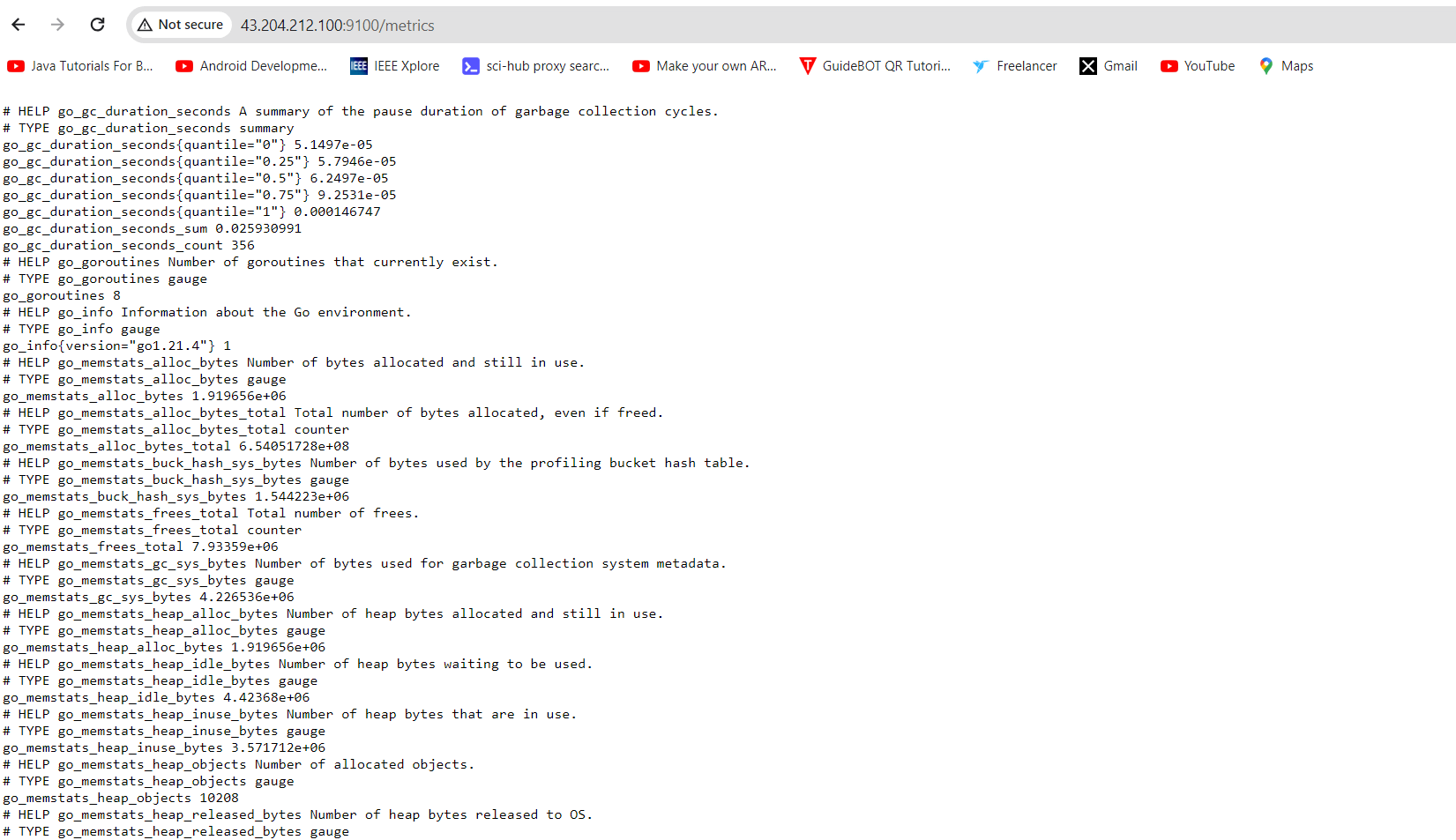Click the grayed-out forward navigation arrow
1456x840 pixels.
57,25
